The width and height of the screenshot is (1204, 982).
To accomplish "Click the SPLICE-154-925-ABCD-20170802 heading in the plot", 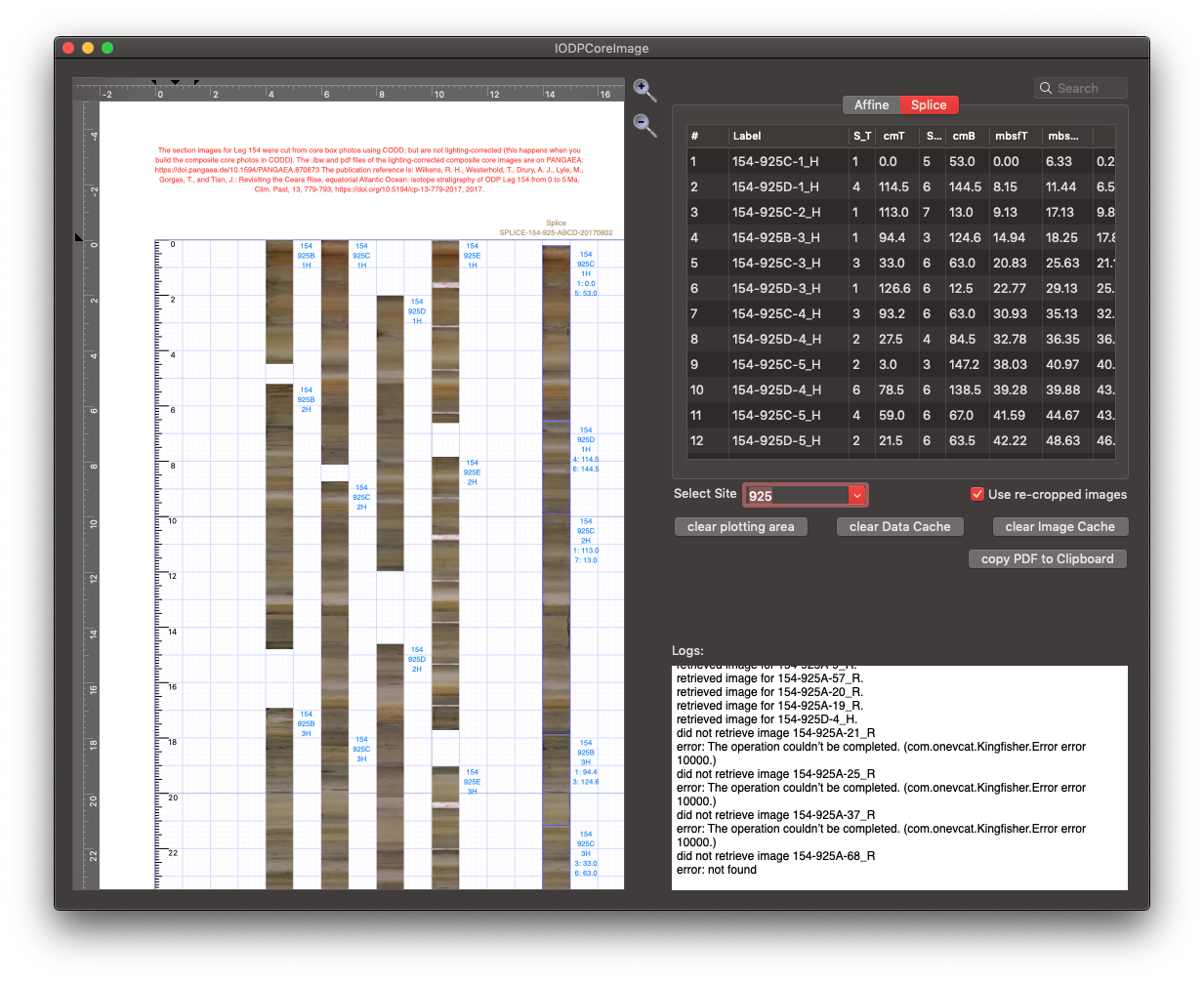I will point(556,232).
